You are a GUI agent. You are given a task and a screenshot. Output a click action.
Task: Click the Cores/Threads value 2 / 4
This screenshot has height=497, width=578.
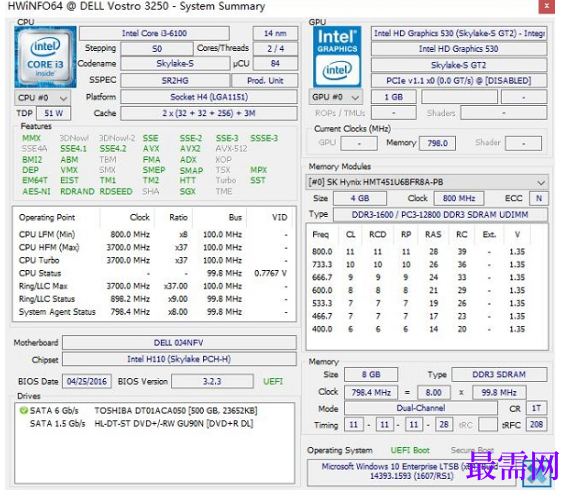coord(275,49)
